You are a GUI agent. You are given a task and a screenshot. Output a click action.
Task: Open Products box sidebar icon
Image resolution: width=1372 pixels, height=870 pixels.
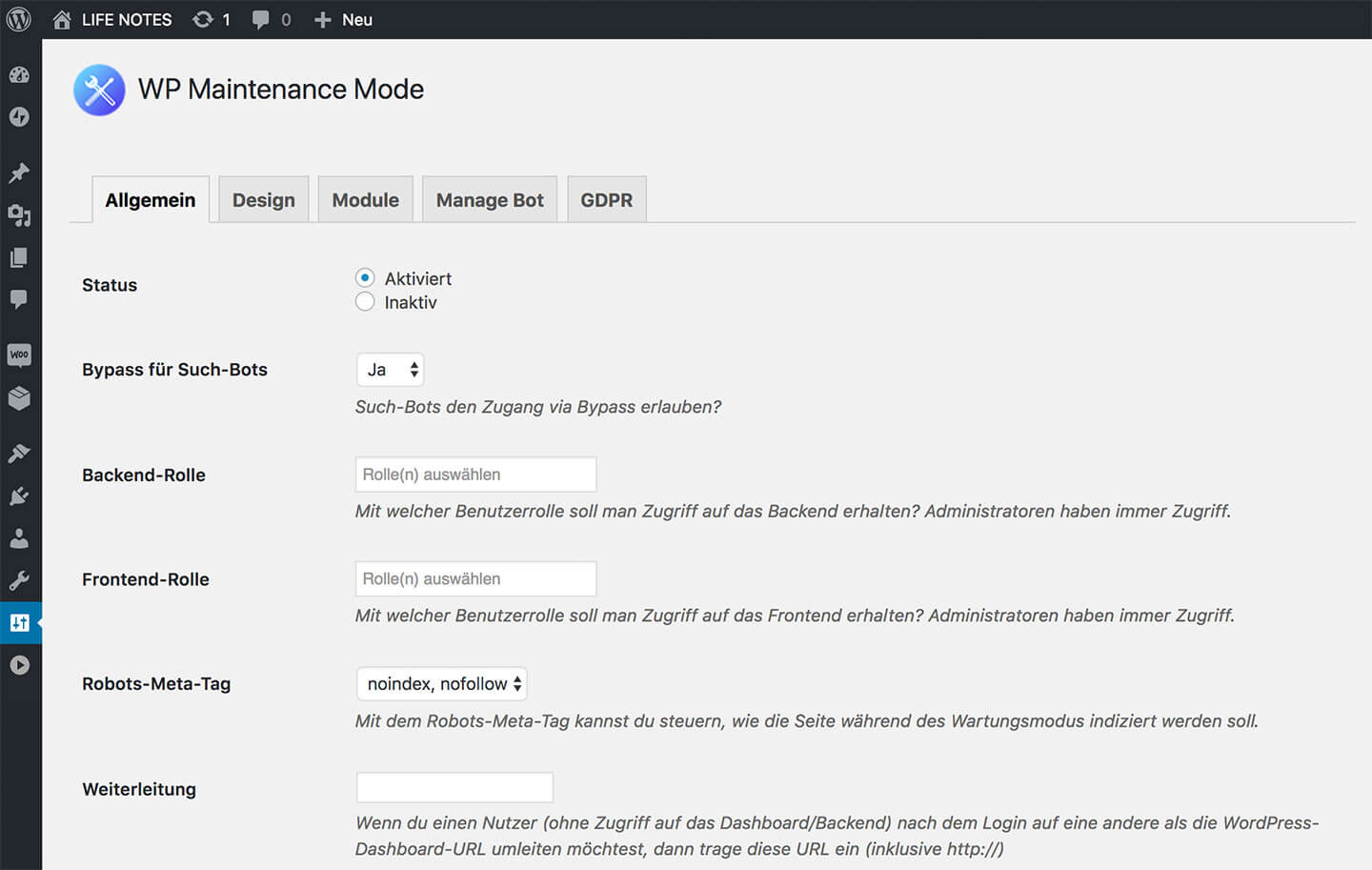pyautogui.click(x=19, y=397)
